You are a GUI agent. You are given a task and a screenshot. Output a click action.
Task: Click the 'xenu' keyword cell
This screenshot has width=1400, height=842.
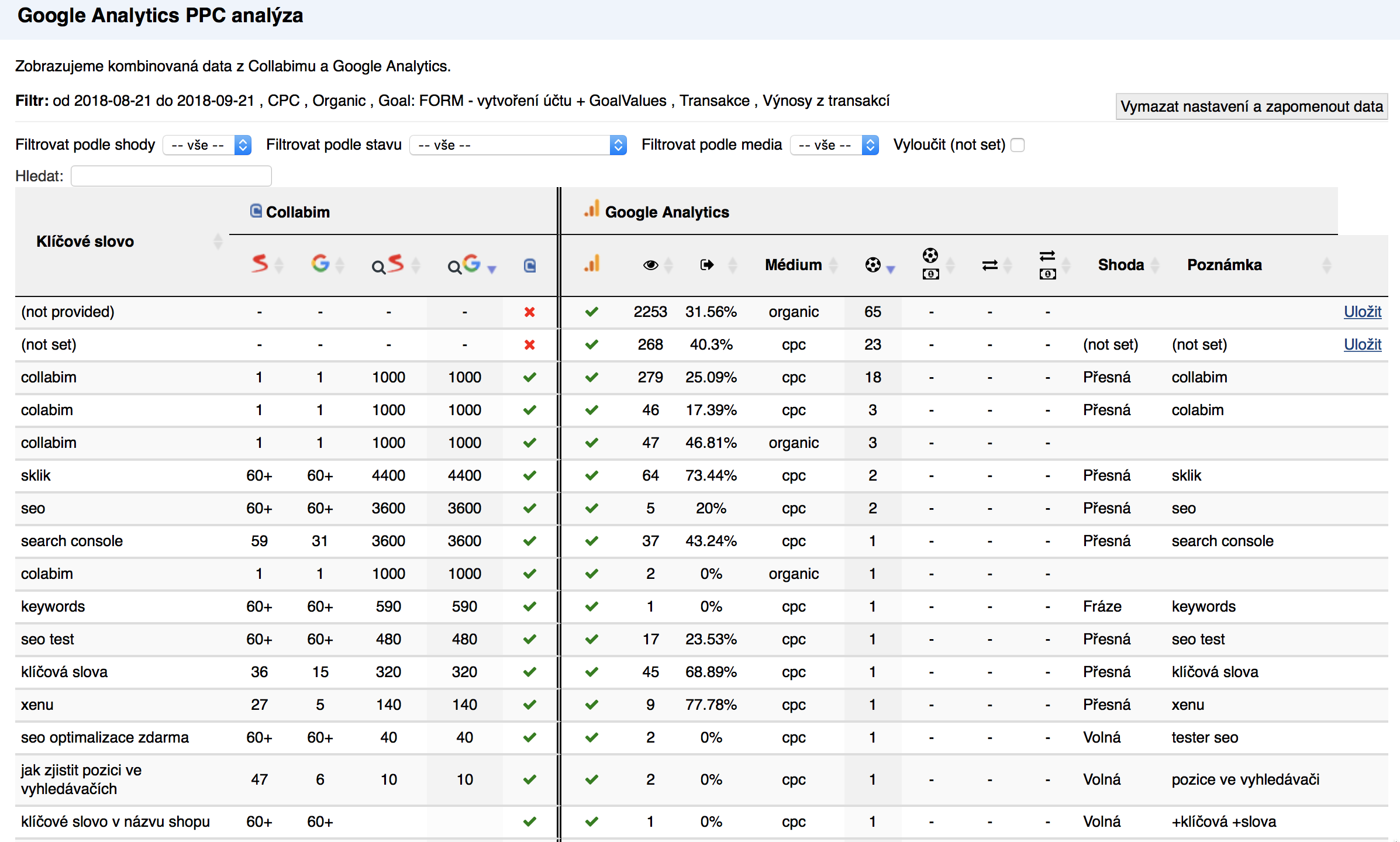coord(37,705)
